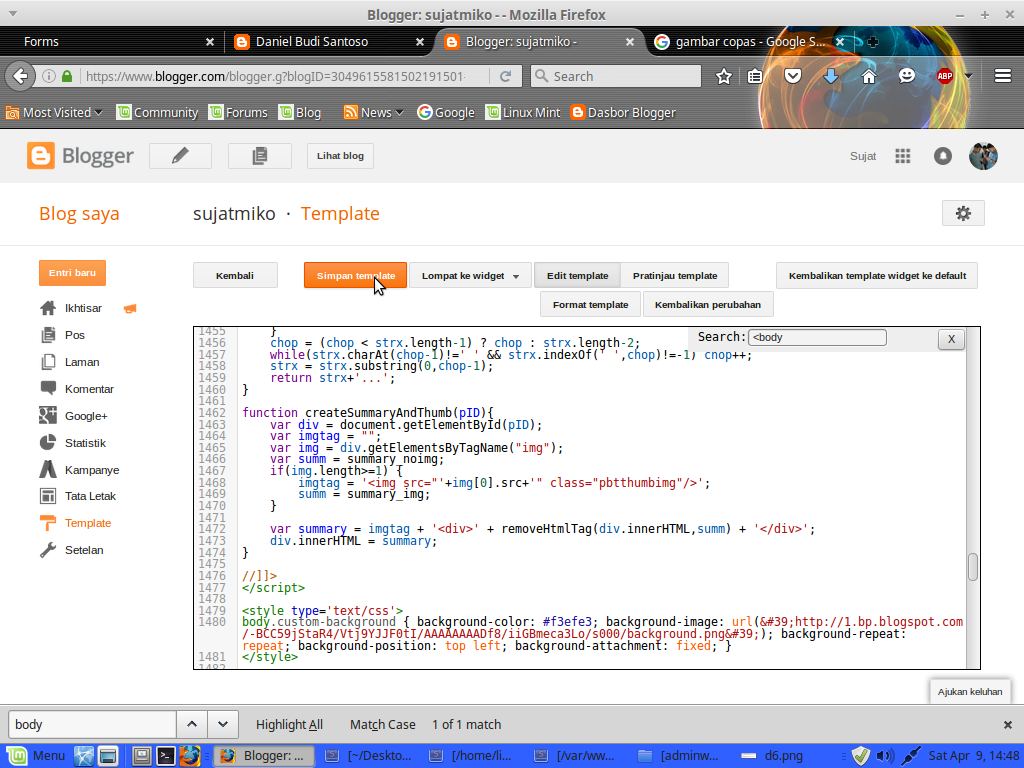This screenshot has height=768, width=1024.
Task: Click the bookmark star icon
Action: tap(724, 76)
